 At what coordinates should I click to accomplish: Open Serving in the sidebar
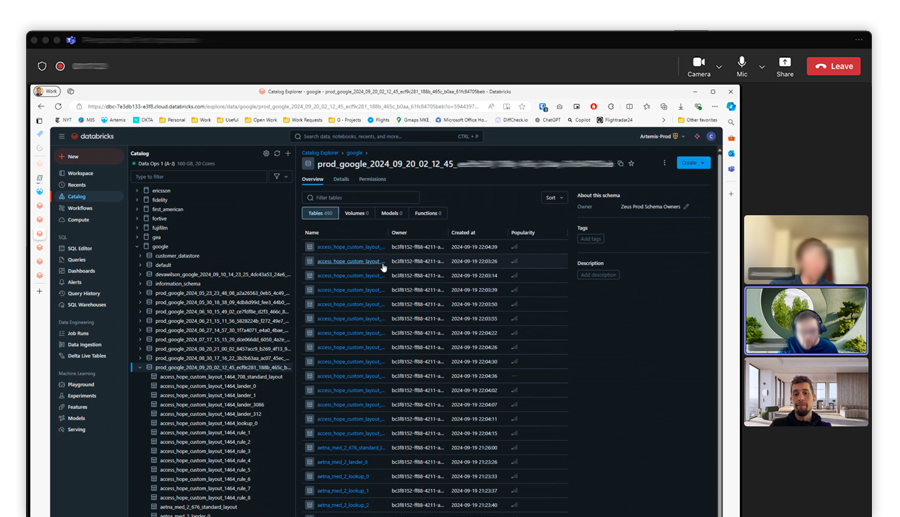76,429
